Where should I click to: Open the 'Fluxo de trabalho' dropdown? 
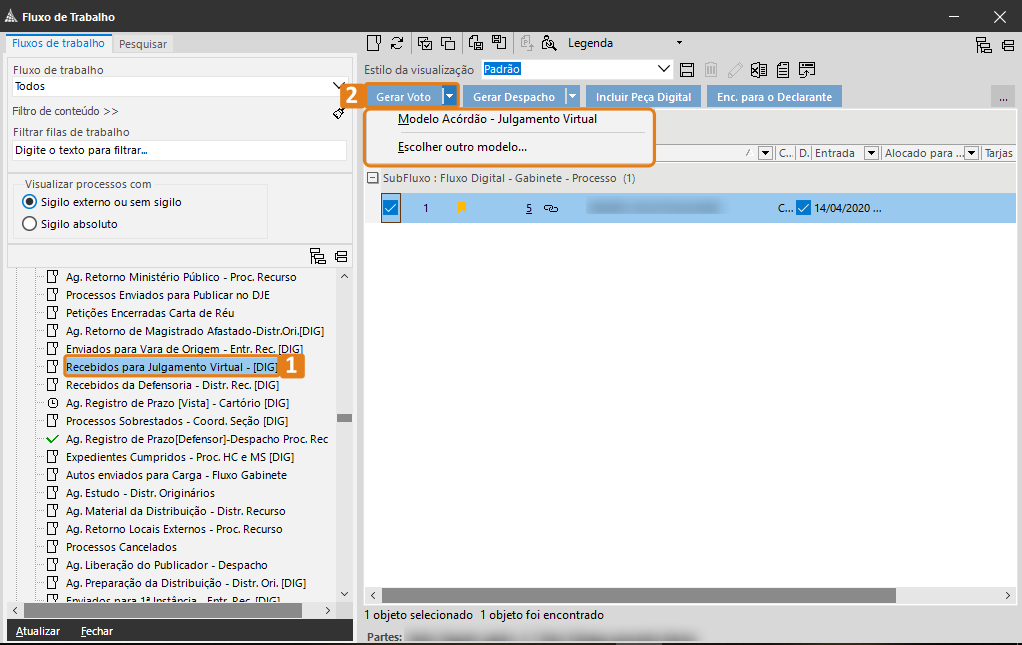coord(337,87)
